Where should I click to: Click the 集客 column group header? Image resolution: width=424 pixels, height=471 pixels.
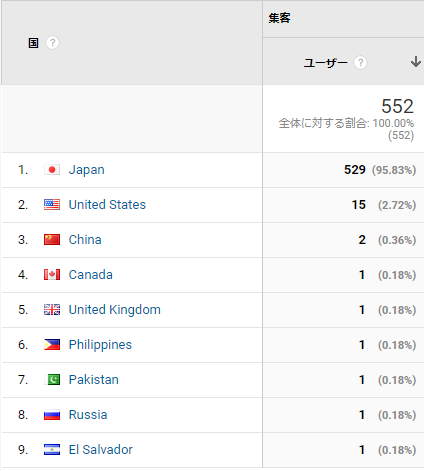click(279, 18)
